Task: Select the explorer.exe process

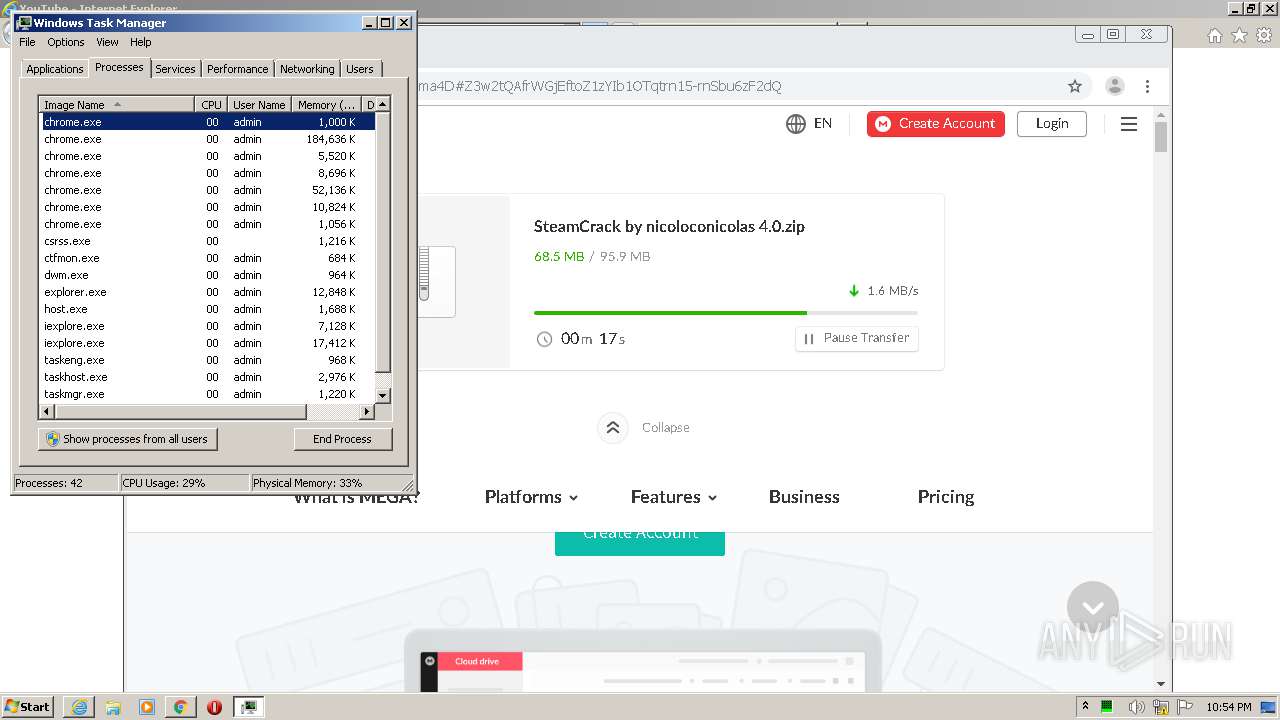Action: pyautogui.click(x=208, y=292)
